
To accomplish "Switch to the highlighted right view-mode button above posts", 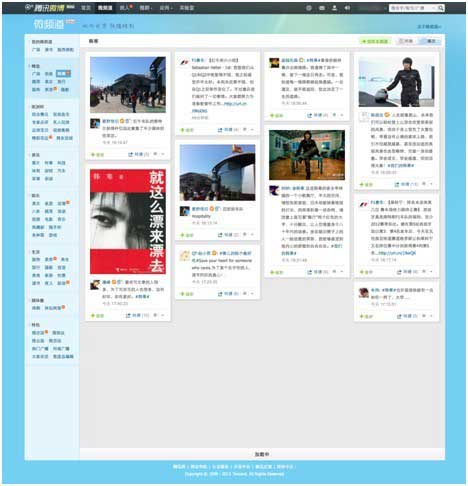I will tap(430, 41).
